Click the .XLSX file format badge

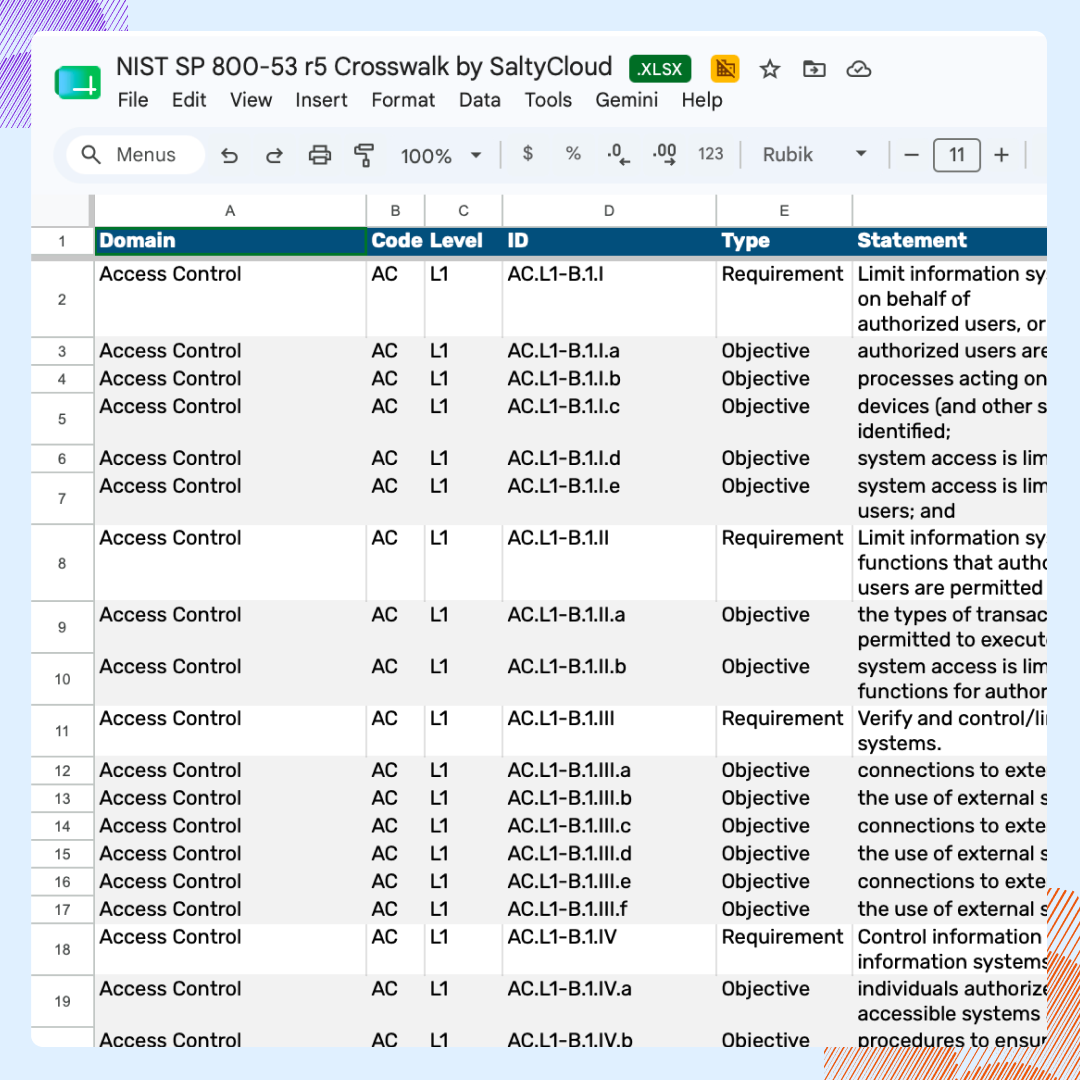(x=659, y=69)
